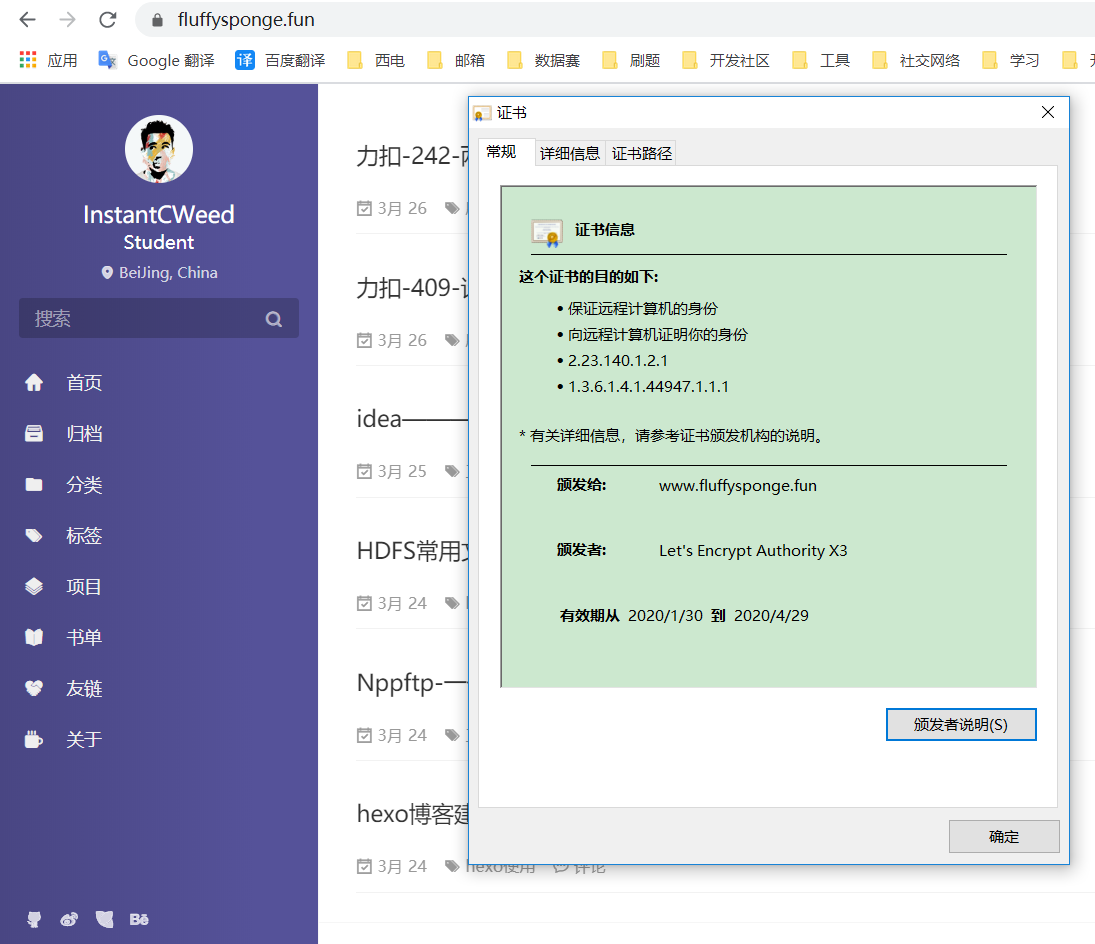Image resolution: width=1095 pixels, height=944 pixels.
Task: Open the 邮箱 bookmark folder
Action: coord(456,61)
